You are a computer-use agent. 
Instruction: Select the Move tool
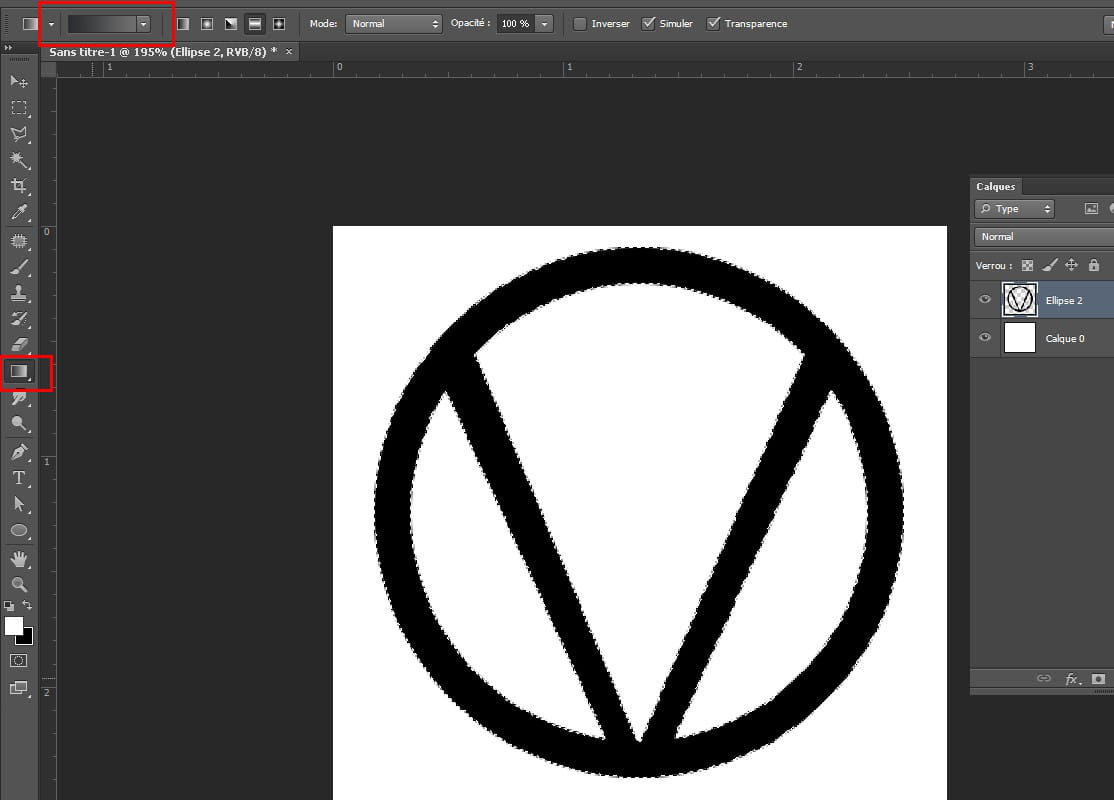click(x=19, y=82)
